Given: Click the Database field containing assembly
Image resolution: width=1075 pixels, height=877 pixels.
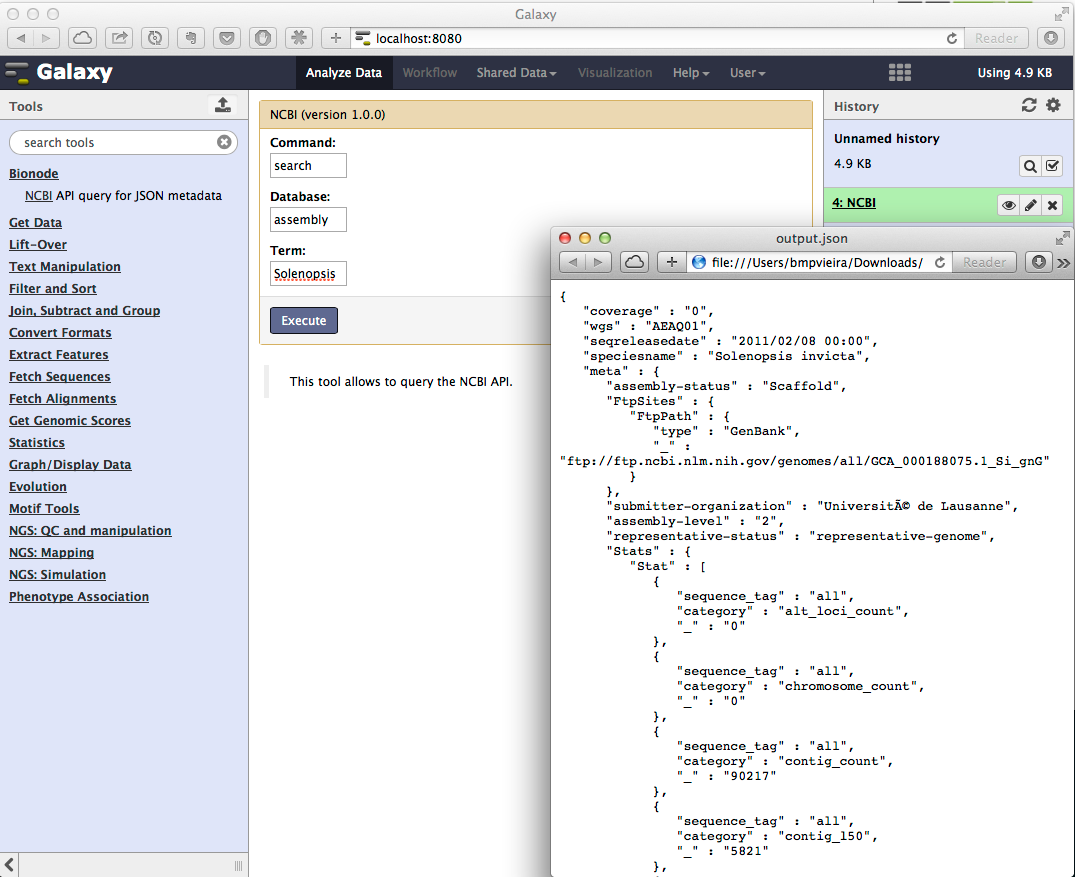Looking at the screenshot, I should coord(308,219).
